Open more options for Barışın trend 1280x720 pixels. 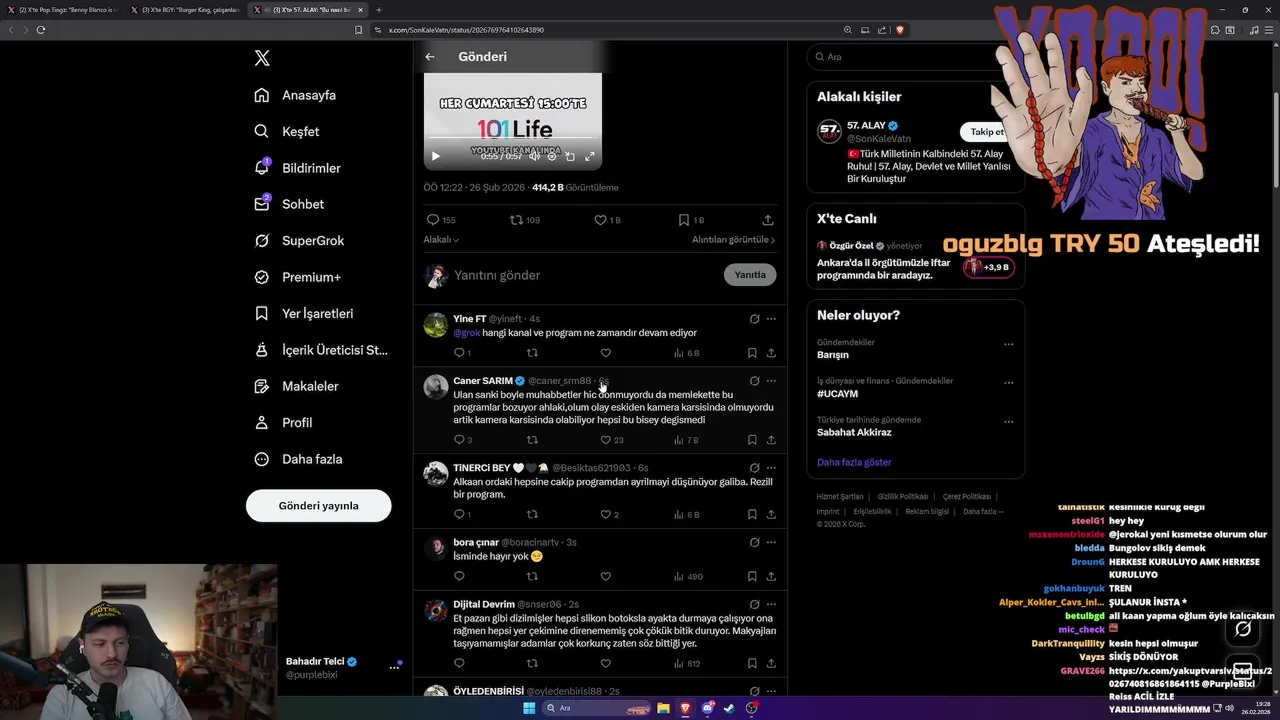(1008, 344)
